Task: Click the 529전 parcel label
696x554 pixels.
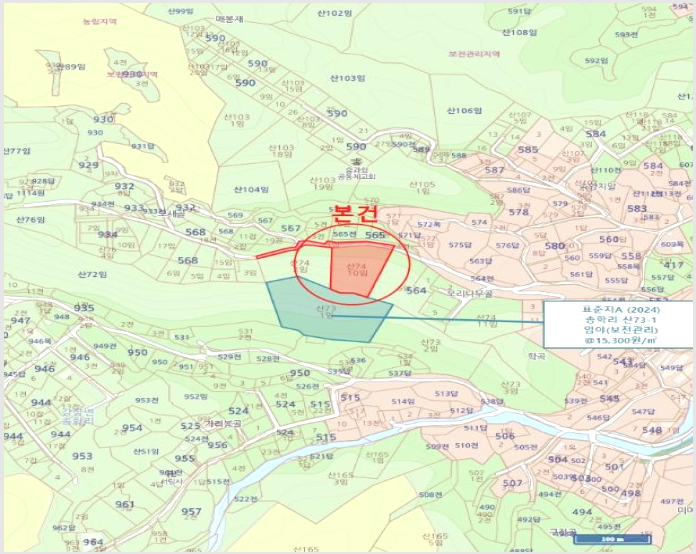Action: pos(229,356)
